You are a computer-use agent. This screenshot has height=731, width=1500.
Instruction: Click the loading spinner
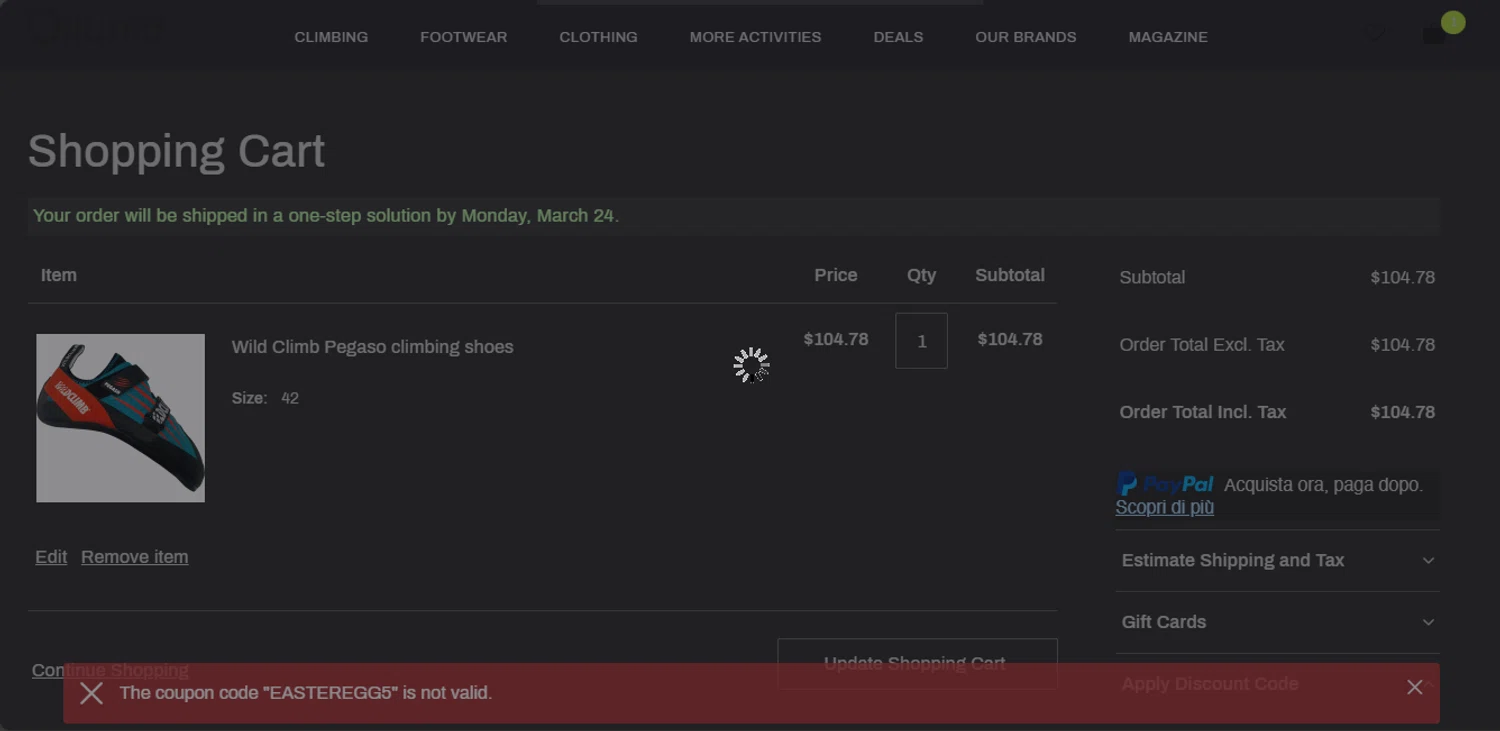pyautogui.click(x=751, y=366)
